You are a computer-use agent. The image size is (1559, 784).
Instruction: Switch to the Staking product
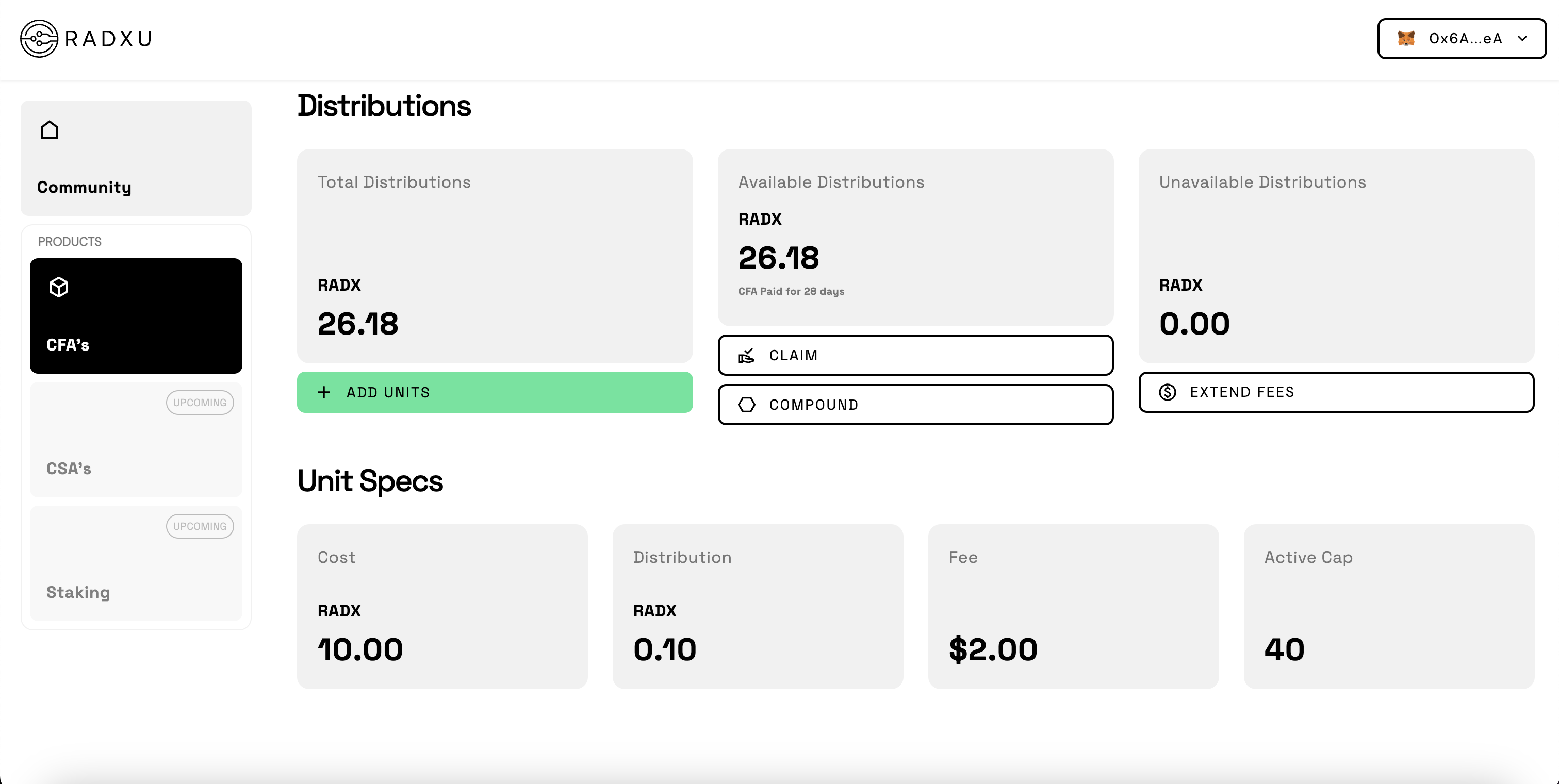pyautogui.click(x=136, y=564)
